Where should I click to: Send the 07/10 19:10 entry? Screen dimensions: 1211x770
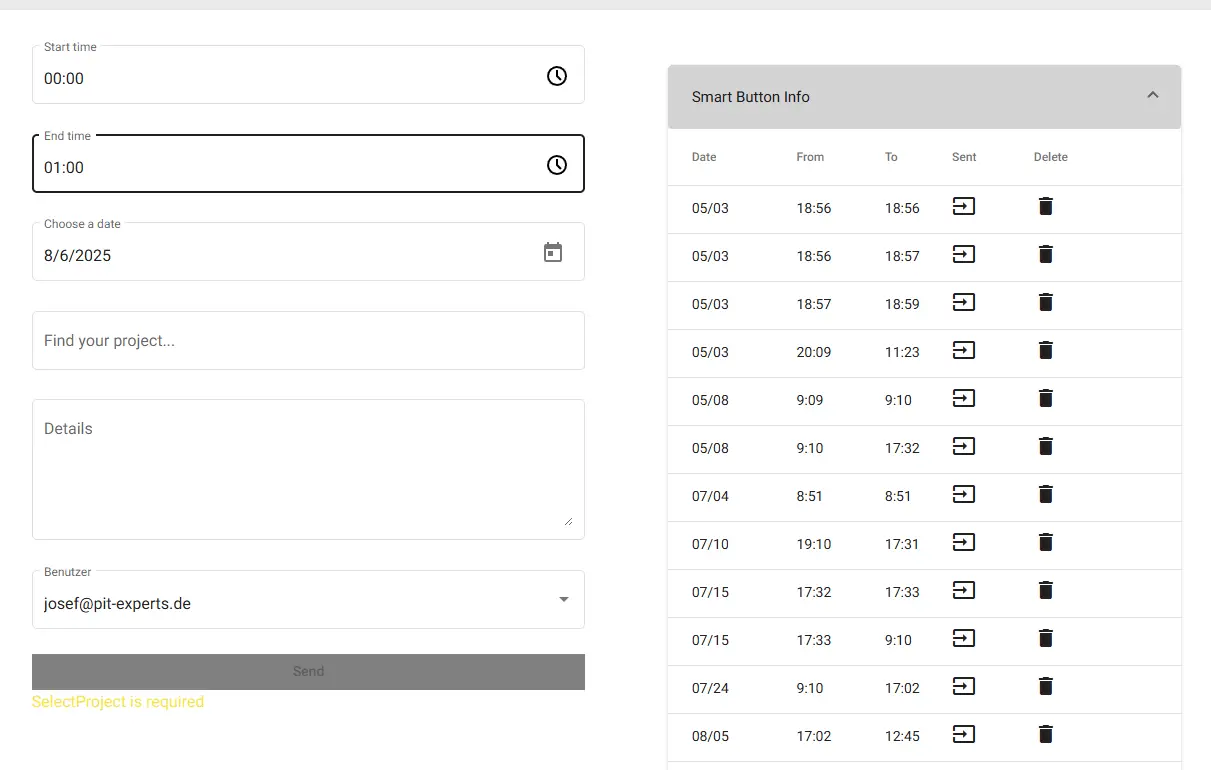point(963,543)
